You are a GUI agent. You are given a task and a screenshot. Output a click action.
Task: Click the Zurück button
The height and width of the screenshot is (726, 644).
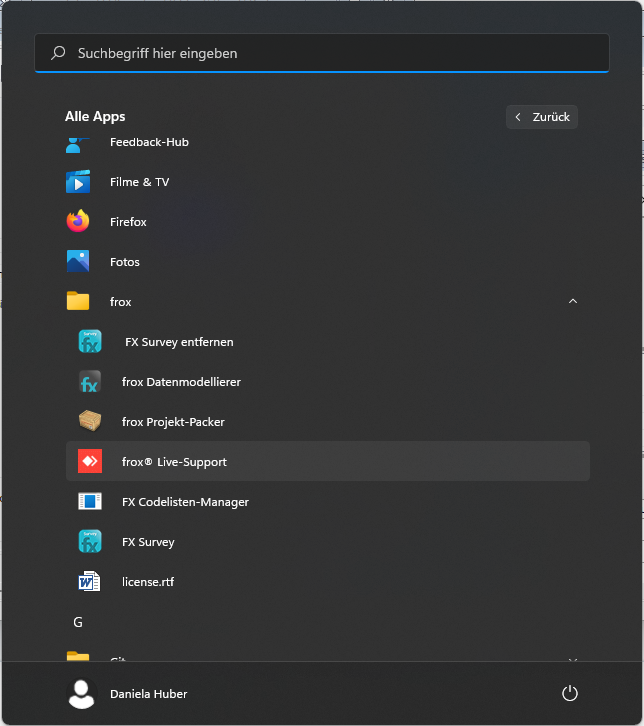[542, 117]
